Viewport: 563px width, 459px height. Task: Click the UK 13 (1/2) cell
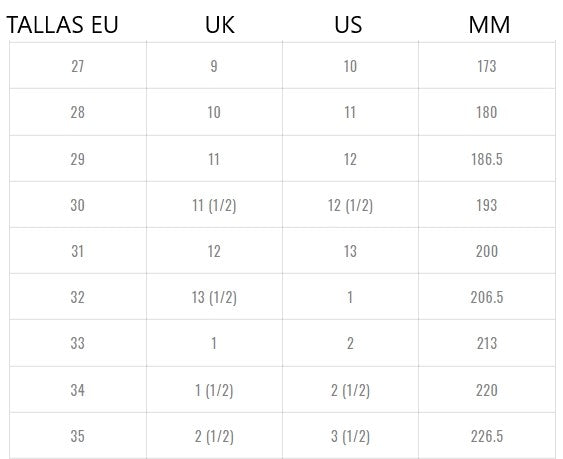point(214,297)
